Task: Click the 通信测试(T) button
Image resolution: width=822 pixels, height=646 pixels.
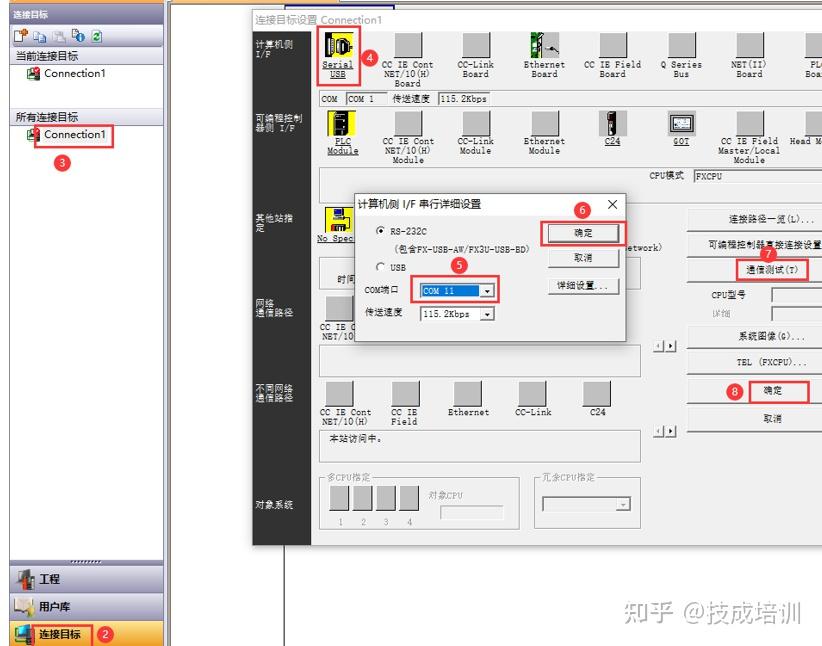Action: (772, 270)
